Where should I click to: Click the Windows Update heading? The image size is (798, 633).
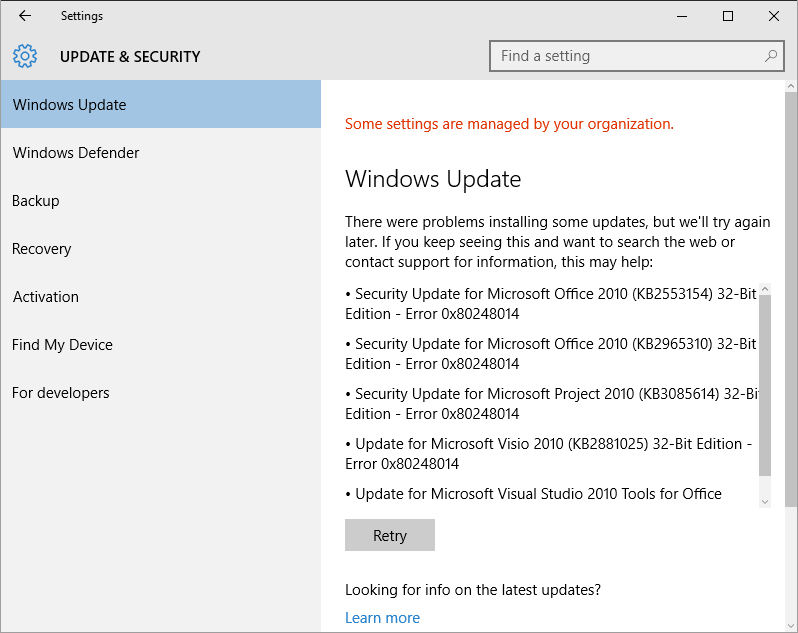pos(433,179)
